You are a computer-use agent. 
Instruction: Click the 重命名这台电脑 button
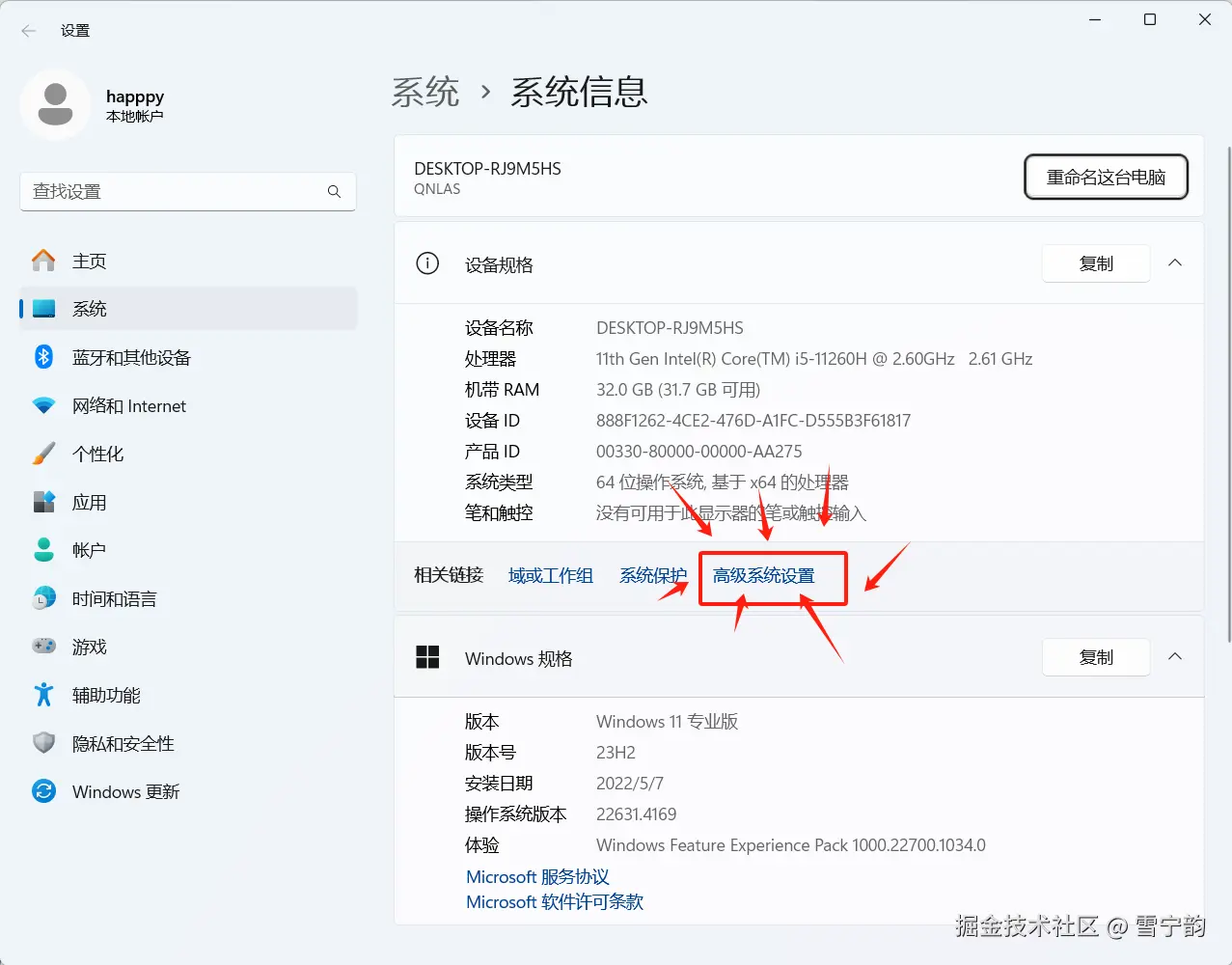(1106, 178)
